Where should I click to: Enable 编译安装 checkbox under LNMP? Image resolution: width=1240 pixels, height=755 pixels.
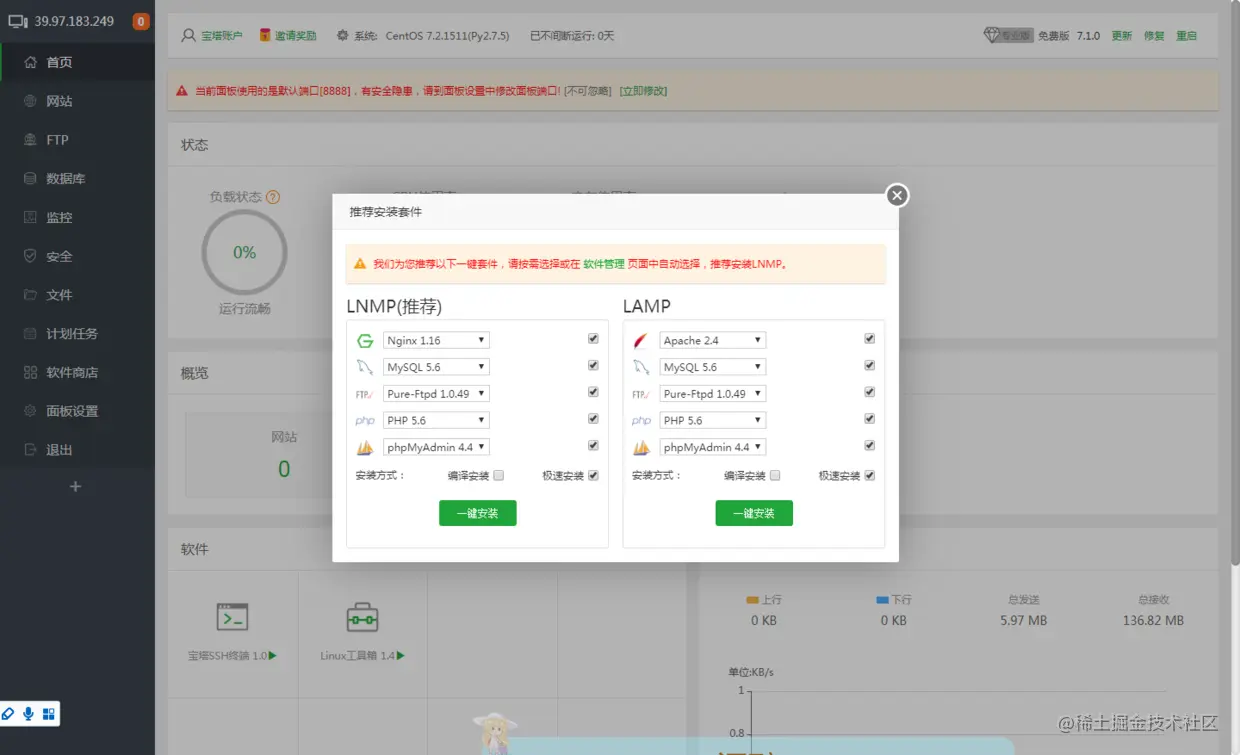pos(498,476)
